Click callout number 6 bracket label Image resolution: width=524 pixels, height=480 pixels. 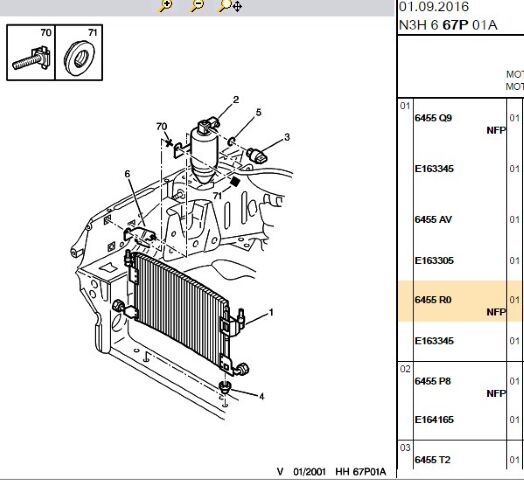point(127,174)
